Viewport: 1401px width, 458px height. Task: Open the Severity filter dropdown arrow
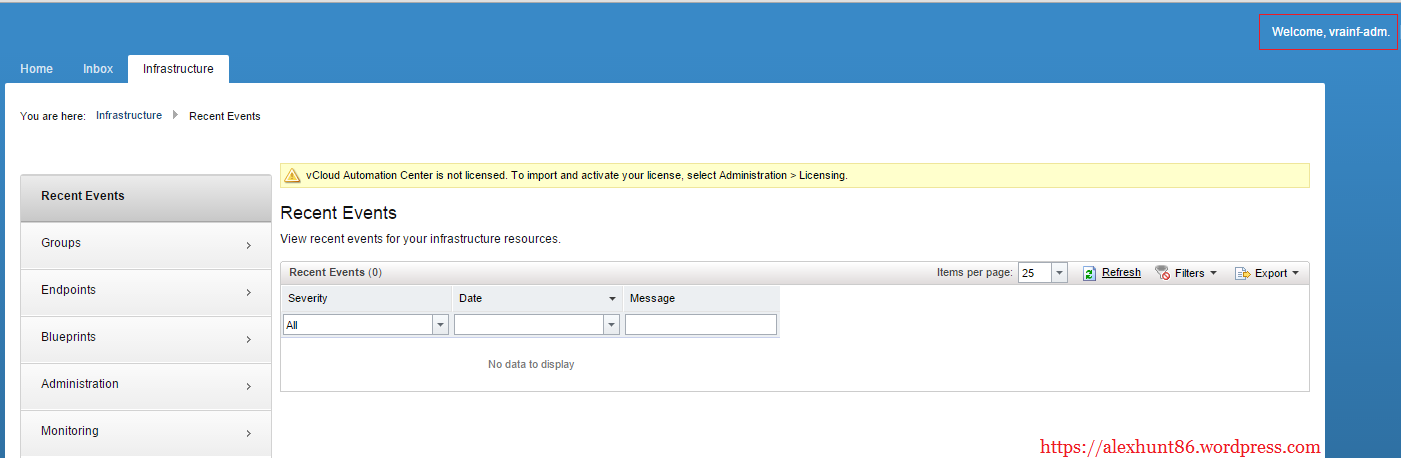[440, 325]
